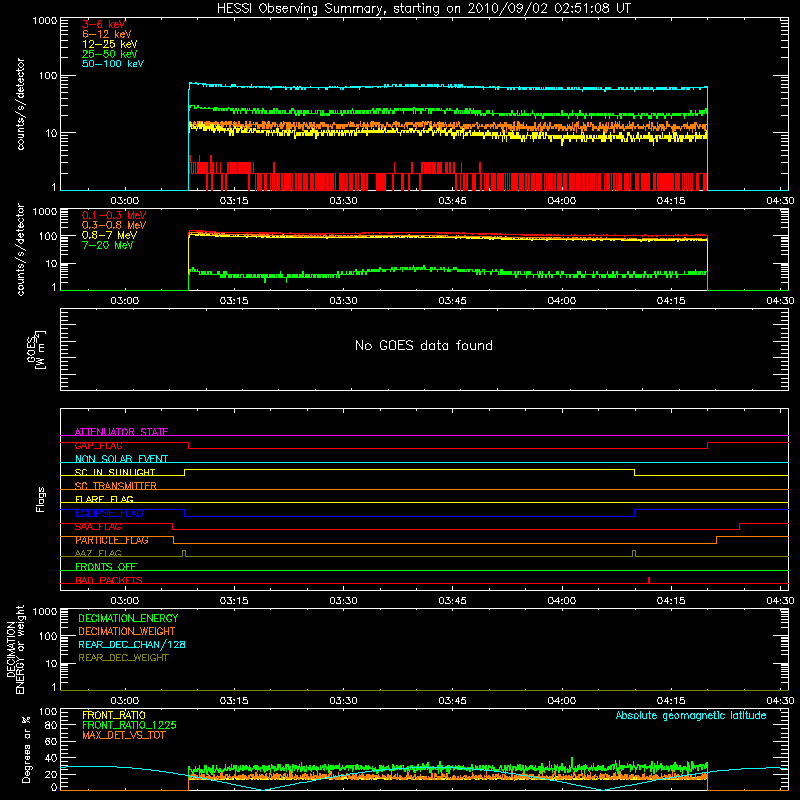The width and height of the screenshot is (800, 800).
Task: Select the AAZ_FLAG label
Action: (x=98, y=553)
